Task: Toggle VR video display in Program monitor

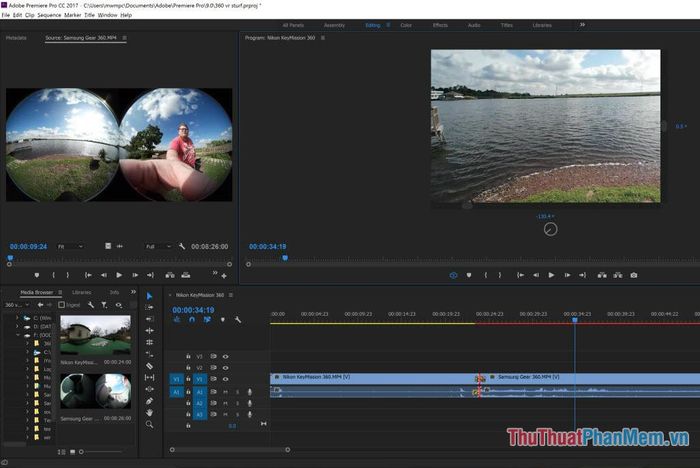Action: [453, 275]
